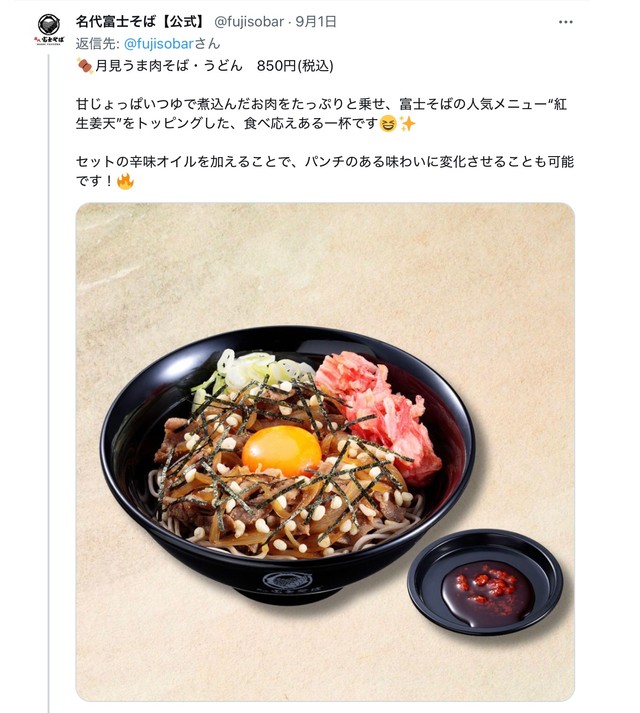Open the attached soba bowl photo
The height and width of the screenshot is (713, 640).
click(325, 452)
